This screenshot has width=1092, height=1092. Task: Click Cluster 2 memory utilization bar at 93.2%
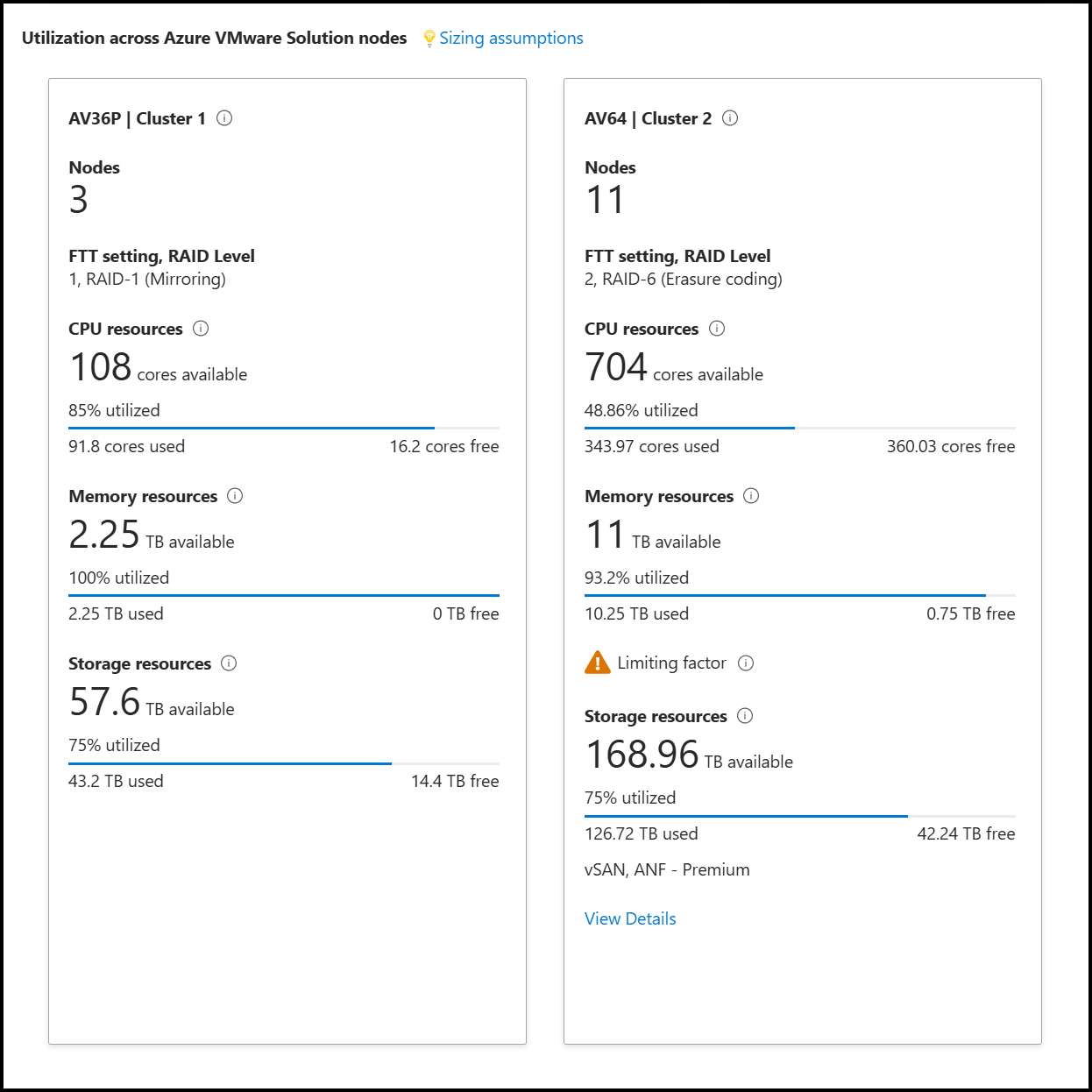(x=799, y=595)
